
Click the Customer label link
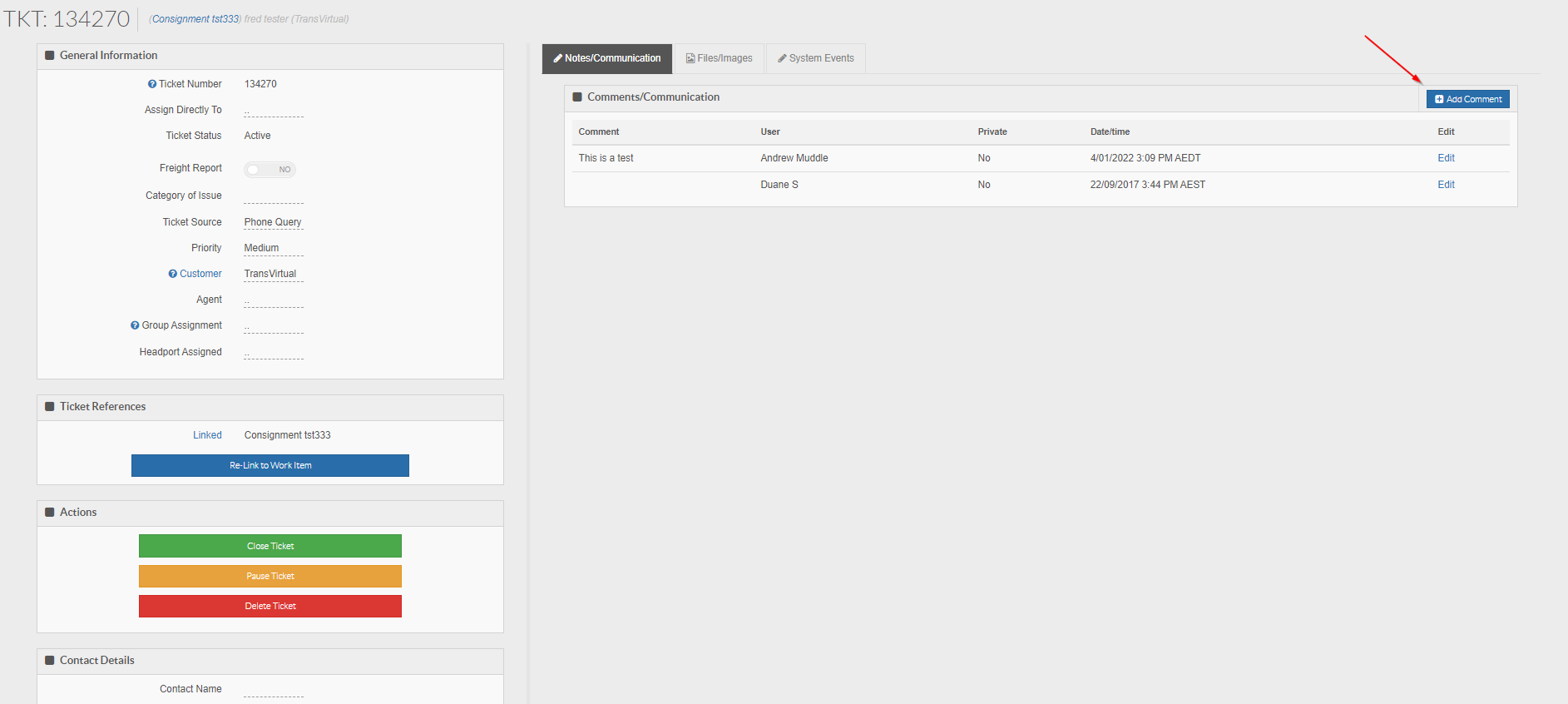(200, 274)
